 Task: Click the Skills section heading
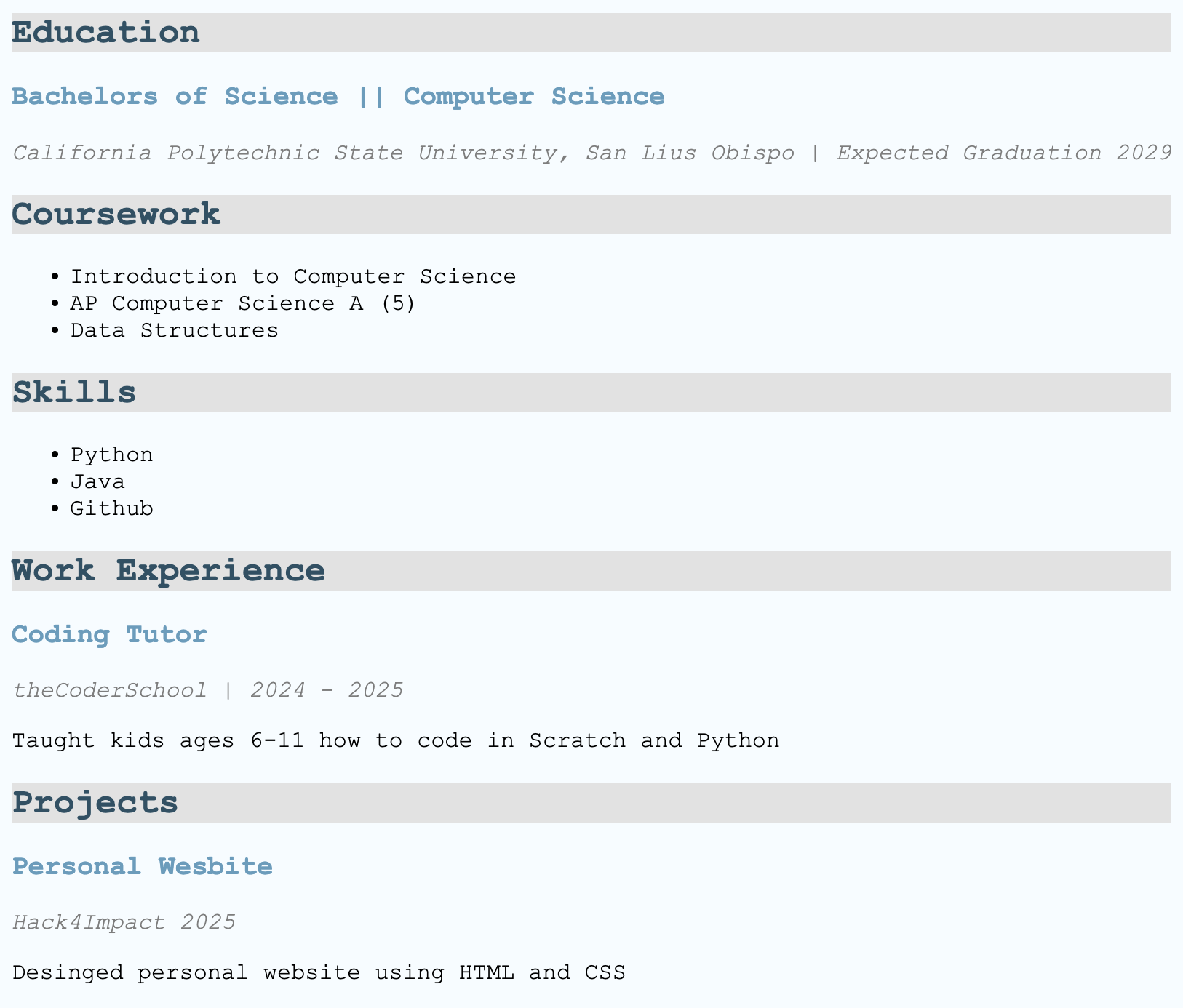coord(74,393)
